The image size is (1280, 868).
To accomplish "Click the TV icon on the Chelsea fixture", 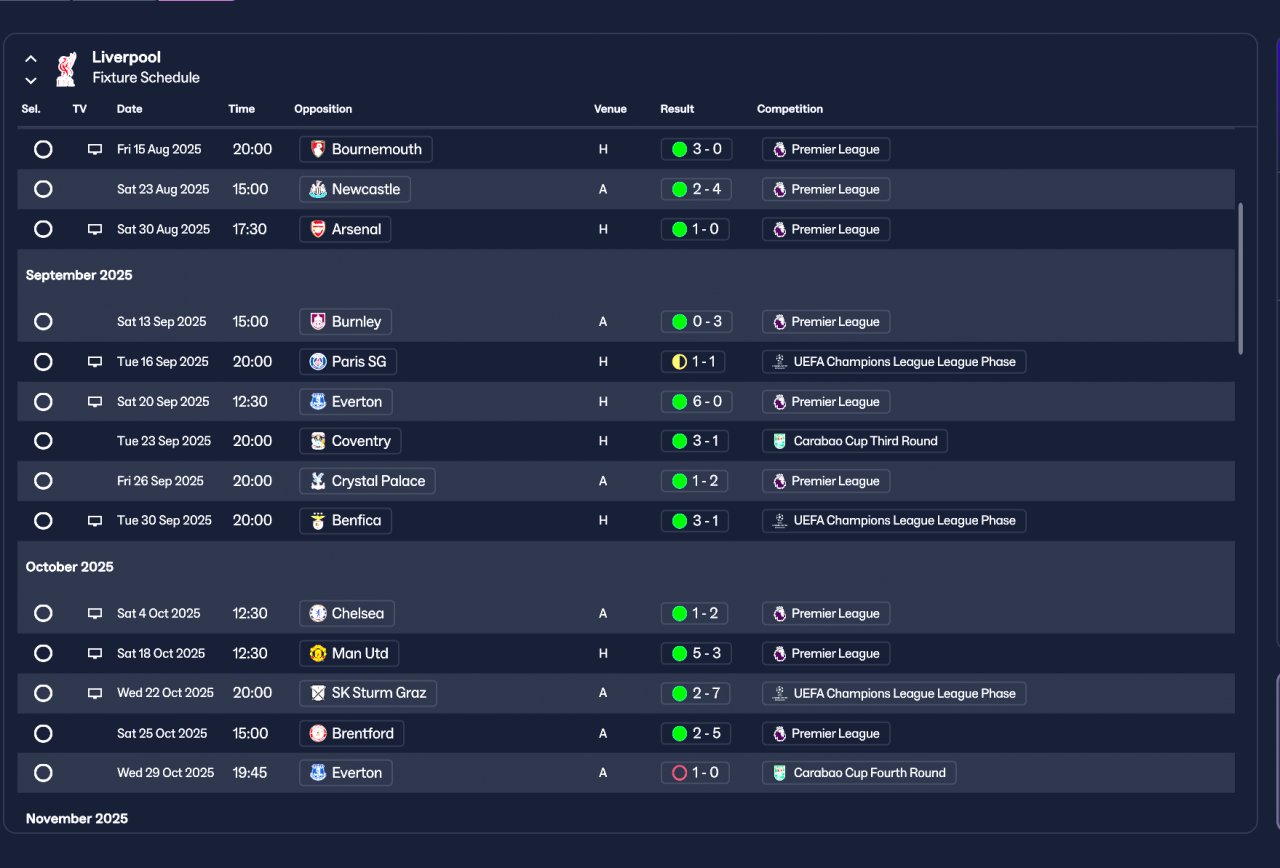I will point(95,613).
